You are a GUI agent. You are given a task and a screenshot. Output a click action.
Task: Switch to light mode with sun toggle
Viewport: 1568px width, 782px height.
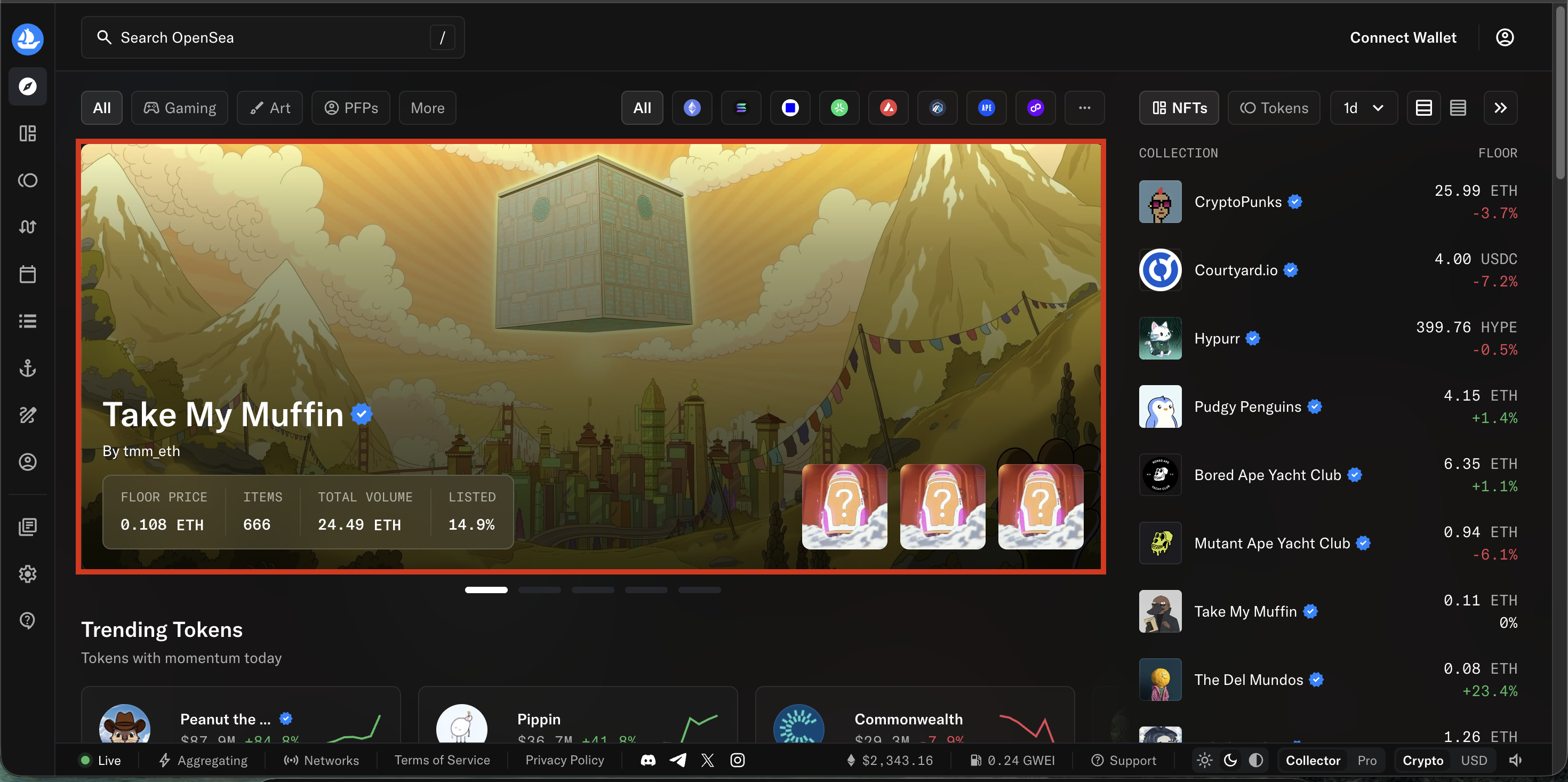click(x=1204, y=760)
